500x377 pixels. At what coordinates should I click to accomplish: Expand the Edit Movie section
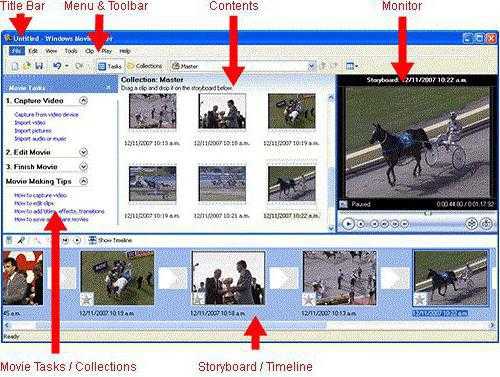click(x=83, y=152)
